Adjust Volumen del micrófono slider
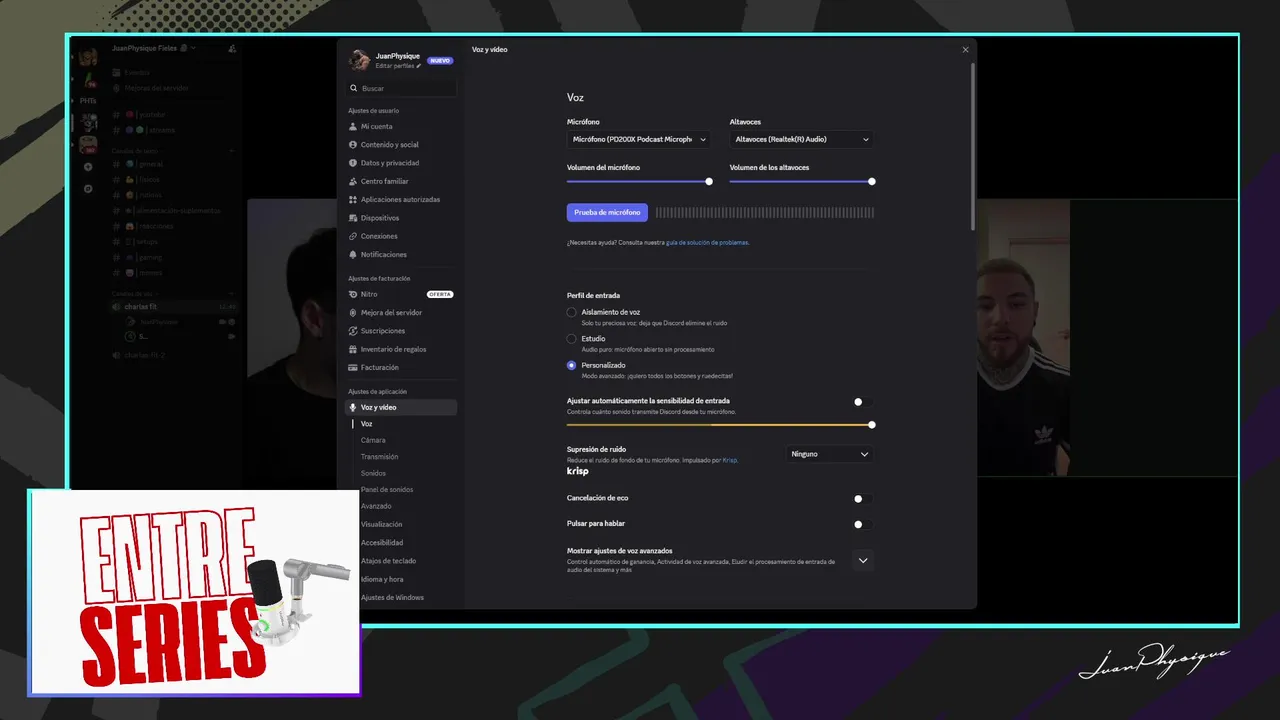Screen dimensions: 1280x720 [638, 181]
